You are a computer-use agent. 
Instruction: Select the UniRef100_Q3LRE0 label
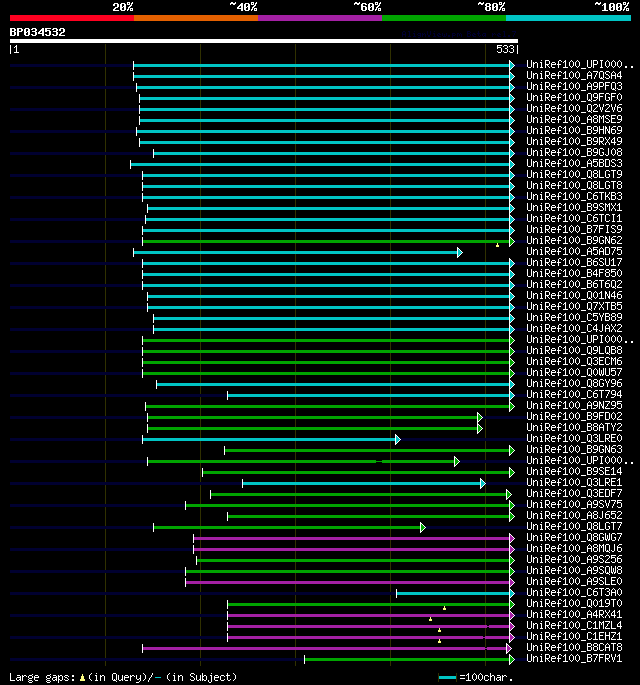tap(574, 438)
